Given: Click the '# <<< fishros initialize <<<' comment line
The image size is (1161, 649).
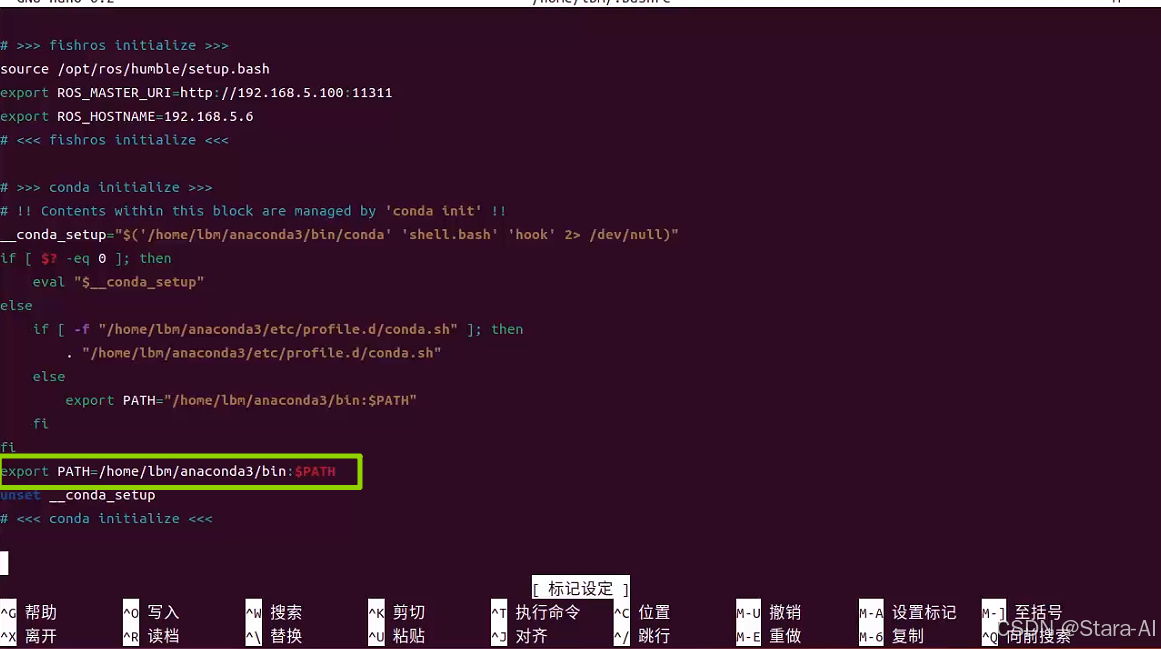Looking at the screenshot, I should 115,141.
